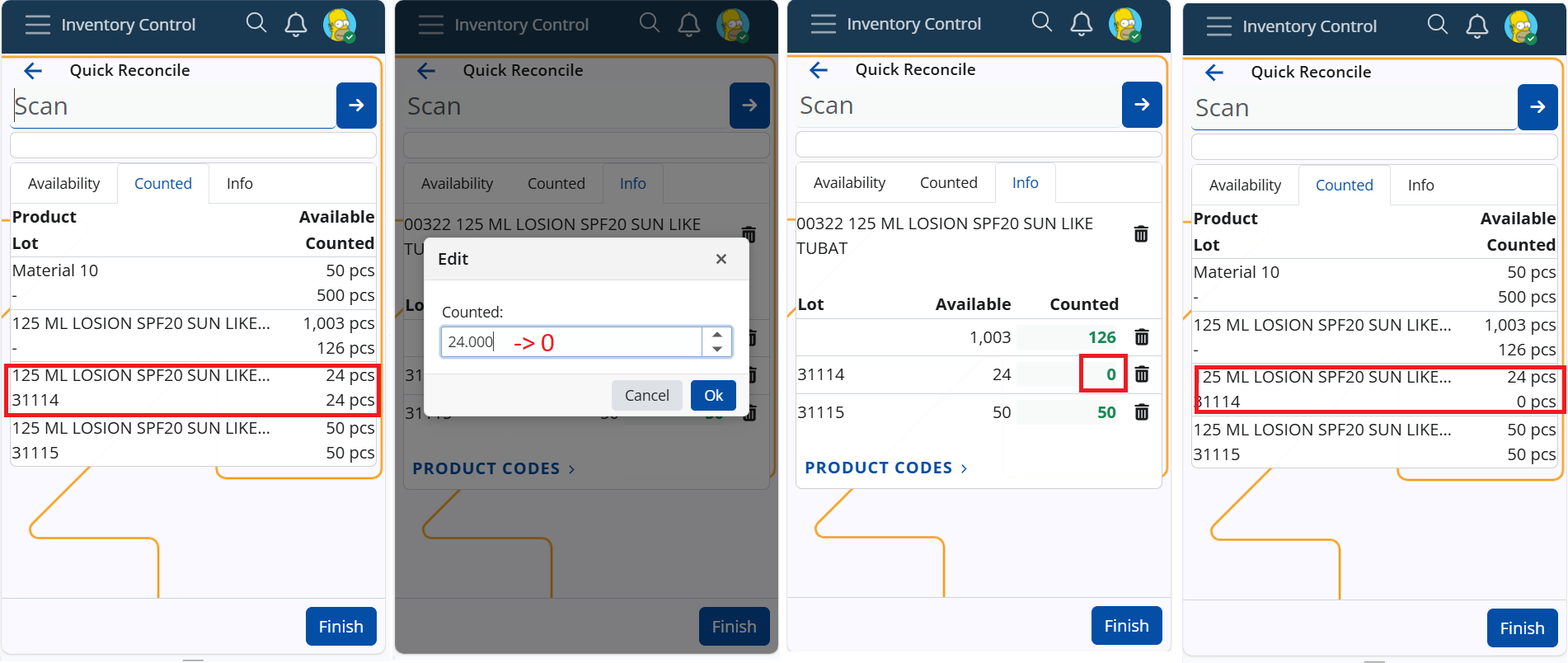This screenshot has width=1568, height=663.
Task: Tap Finish button in the rightmost screen
Action: coord(1522,628)
